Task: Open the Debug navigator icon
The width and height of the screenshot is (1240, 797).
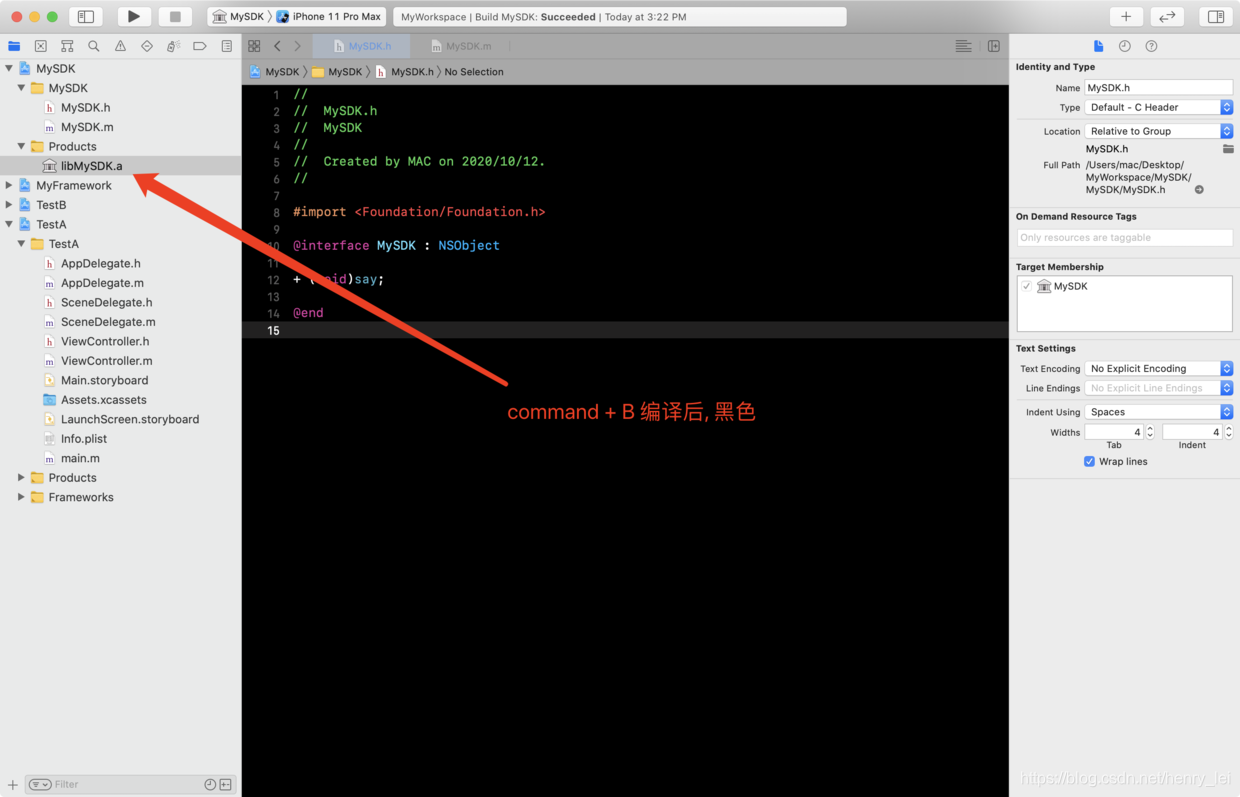Action: pyautogui.click(x=173, y=46)
